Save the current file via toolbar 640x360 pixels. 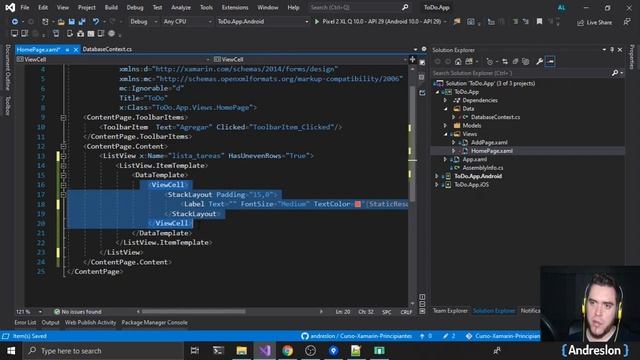(71, 22)
